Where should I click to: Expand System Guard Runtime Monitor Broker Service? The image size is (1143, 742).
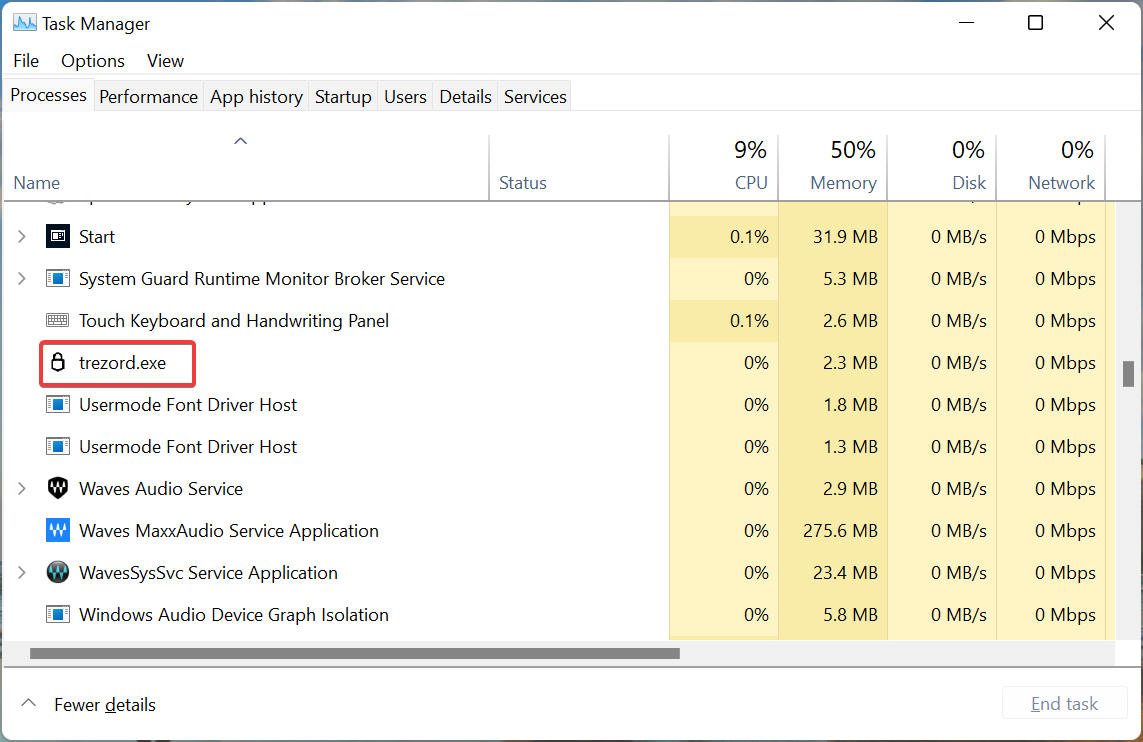coord(22,278)
